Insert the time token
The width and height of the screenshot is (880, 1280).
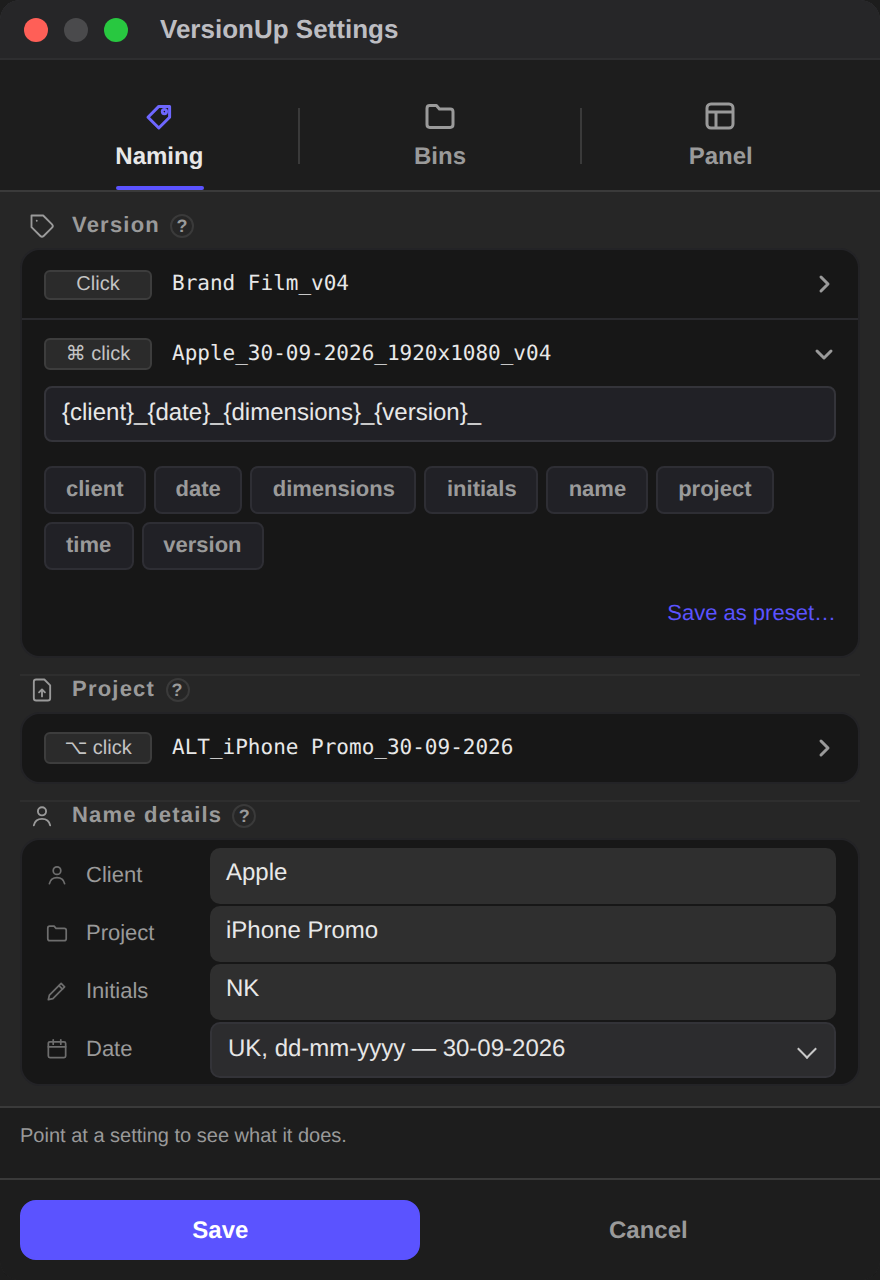(89, 546)
